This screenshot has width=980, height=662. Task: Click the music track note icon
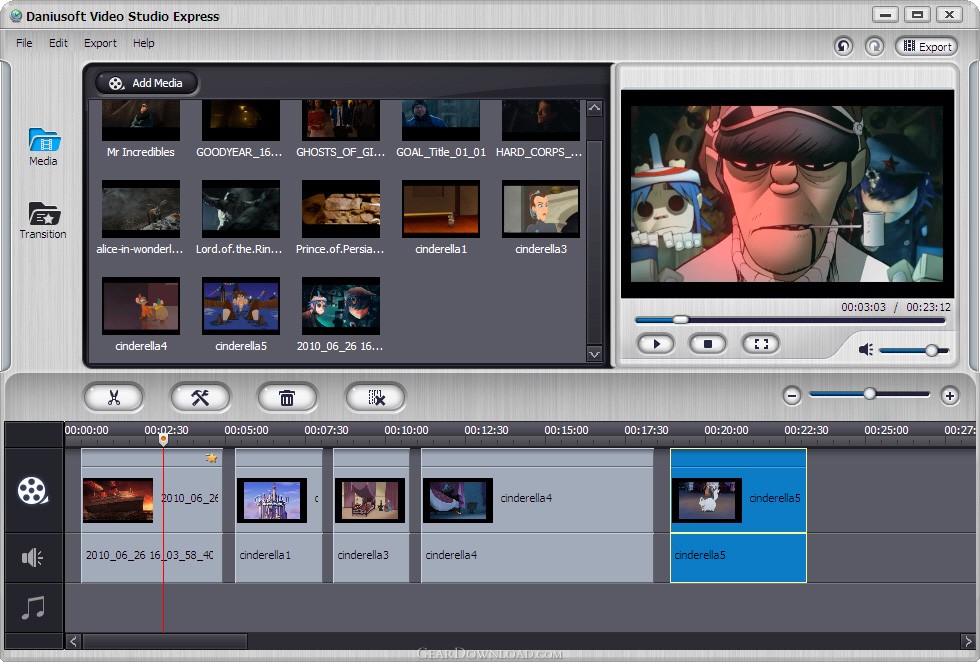[x=32, y=607]
